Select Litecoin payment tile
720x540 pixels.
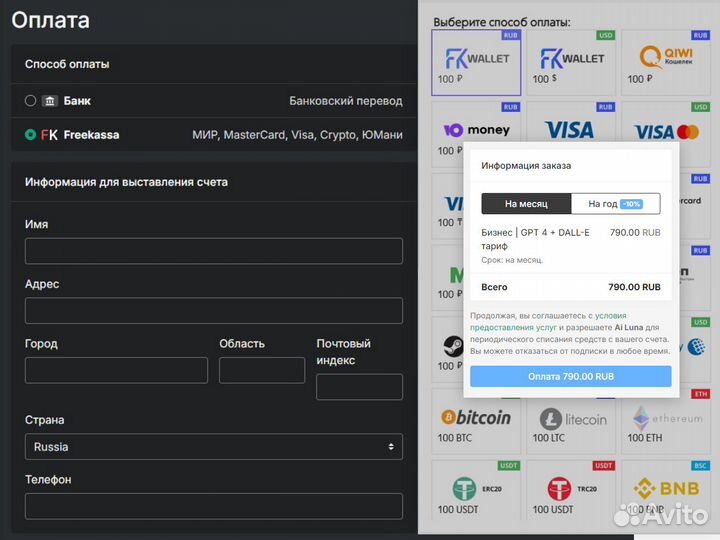coord(571,423)
